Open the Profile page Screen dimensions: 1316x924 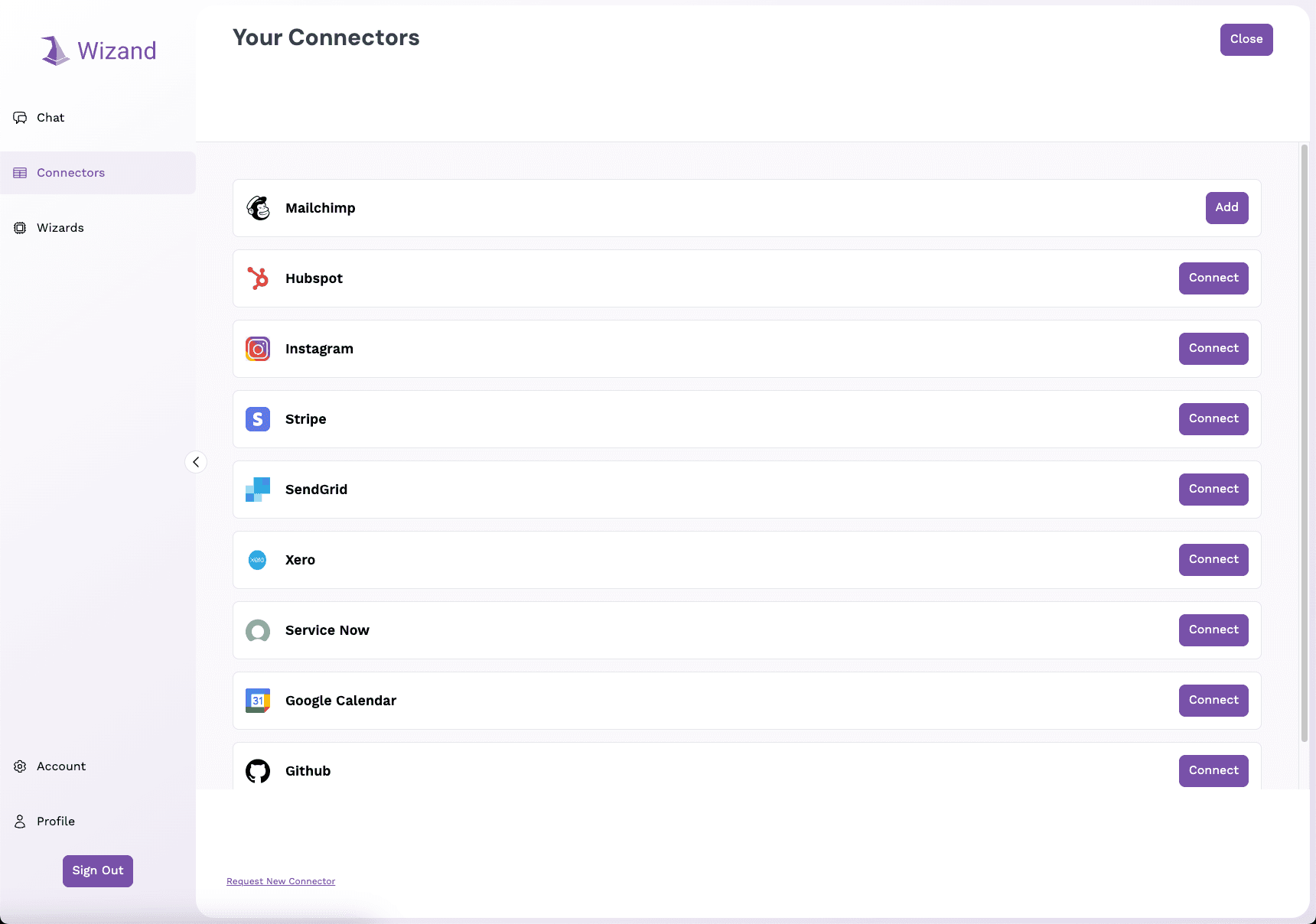point(98,822)
